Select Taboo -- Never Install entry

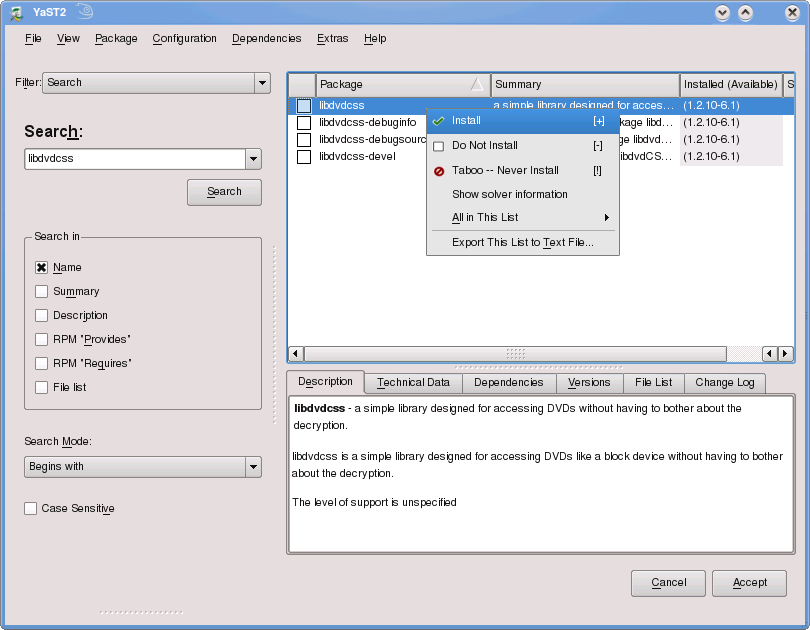coord(523,170)
